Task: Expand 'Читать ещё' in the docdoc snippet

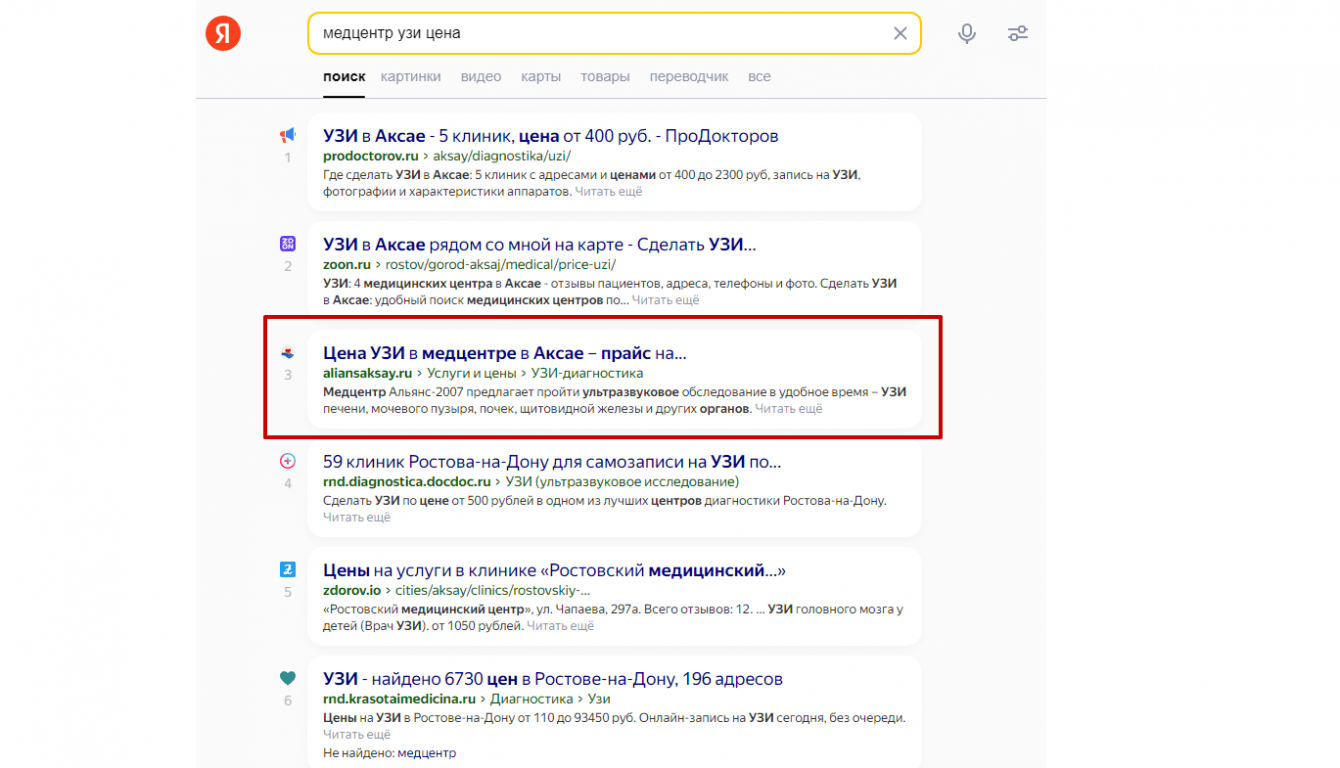Action: click(357, 517)
